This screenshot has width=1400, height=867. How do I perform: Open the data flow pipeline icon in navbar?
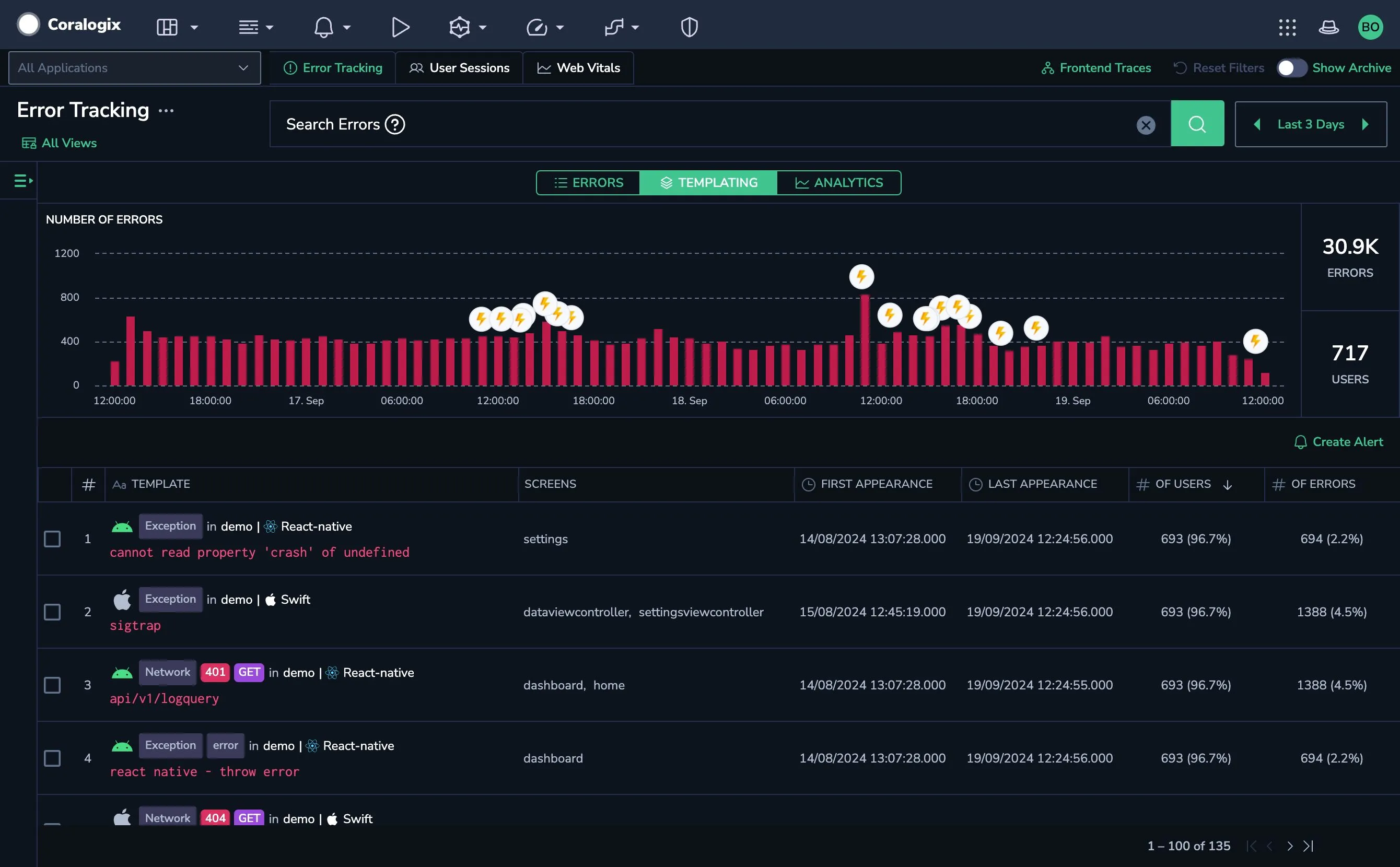[x=614, y=27]
